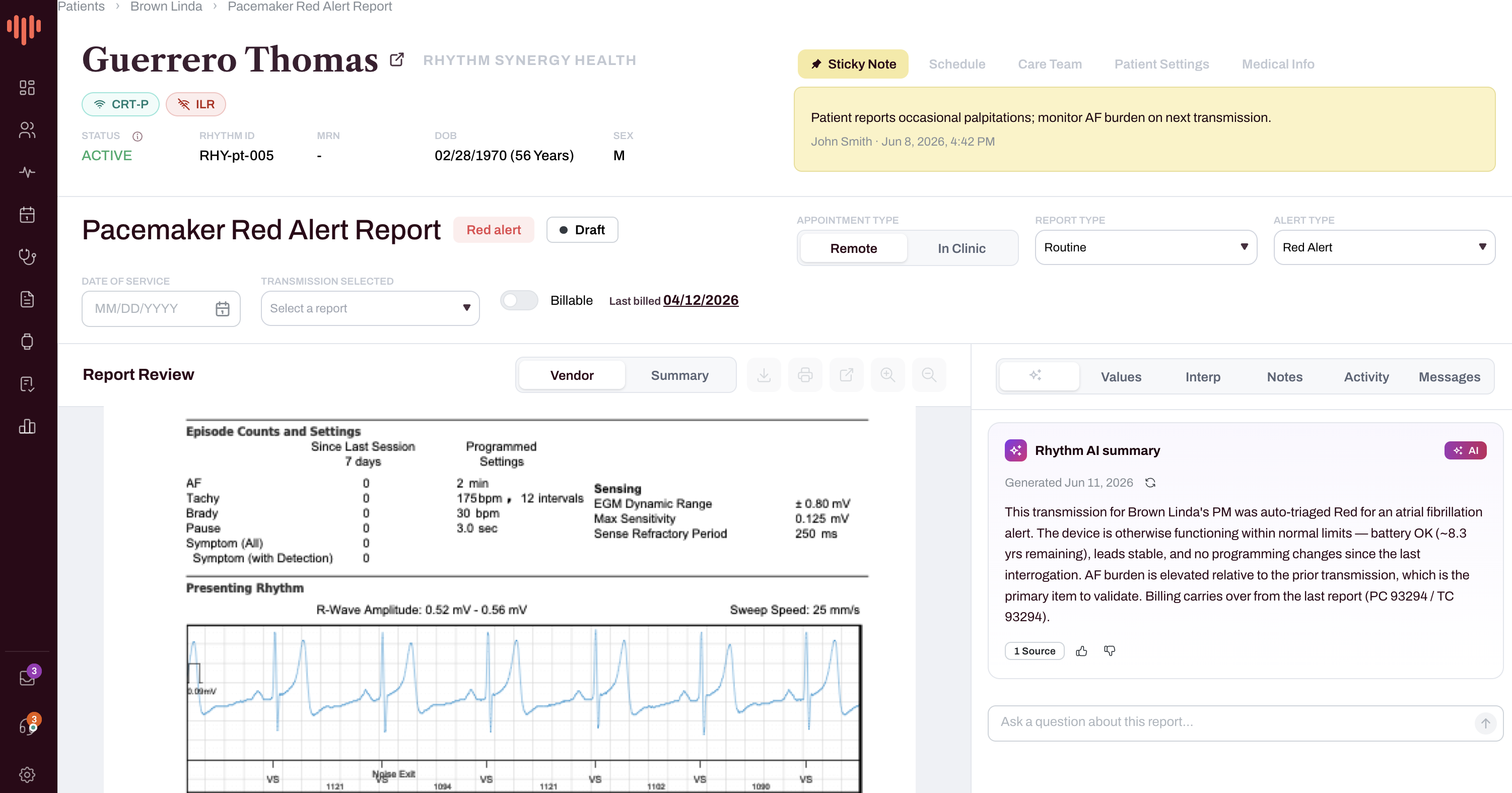
Task: Click the ILR device badge
Action: 195,104
